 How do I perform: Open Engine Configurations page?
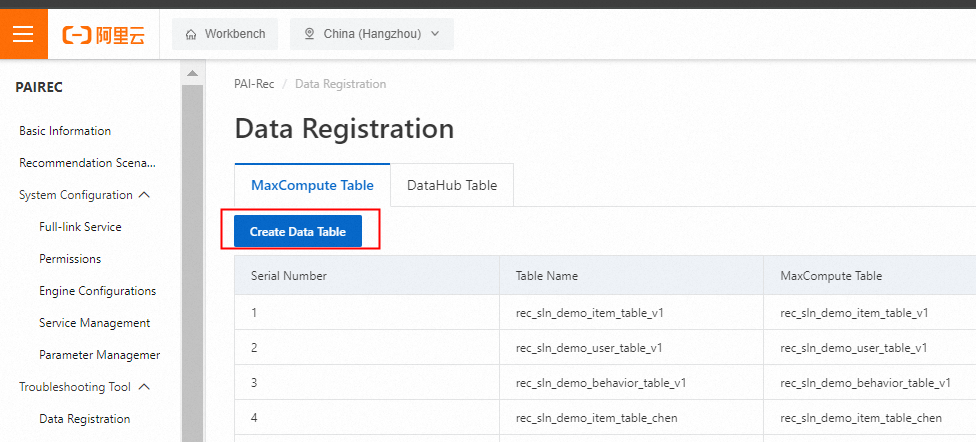point(97,291)
